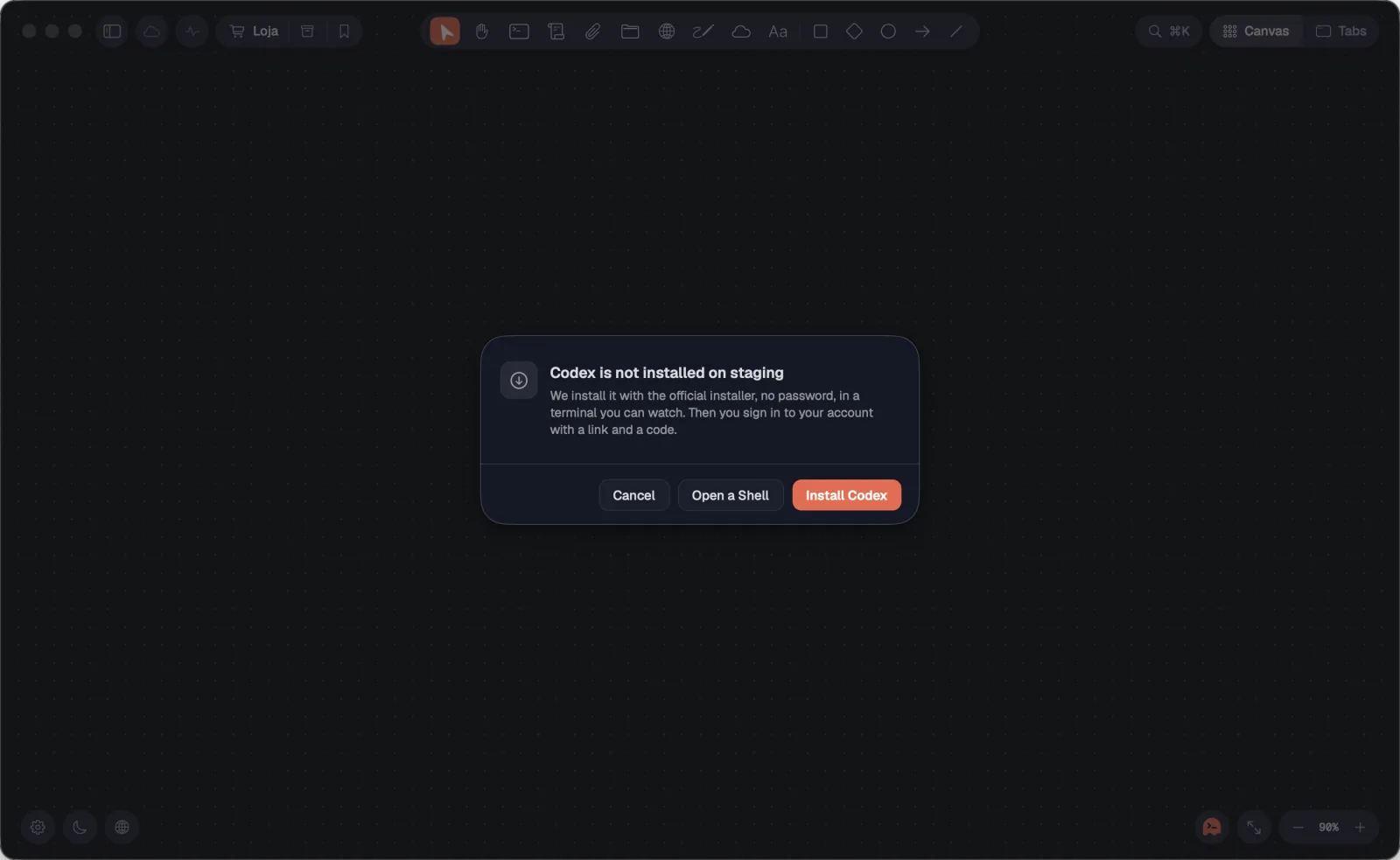This screenshot has height=860, width=1400.
Task: Zoom out with the minus button
Action: [x=1298, y=828]
